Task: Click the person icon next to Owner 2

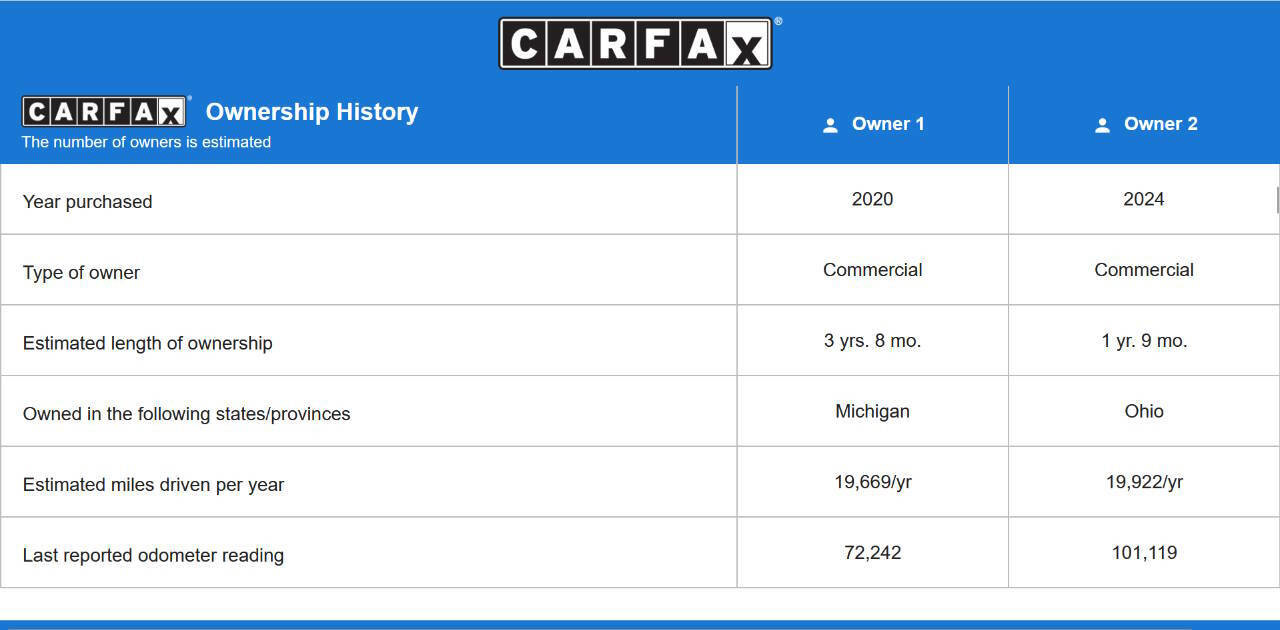Action: coord(1102,125)
